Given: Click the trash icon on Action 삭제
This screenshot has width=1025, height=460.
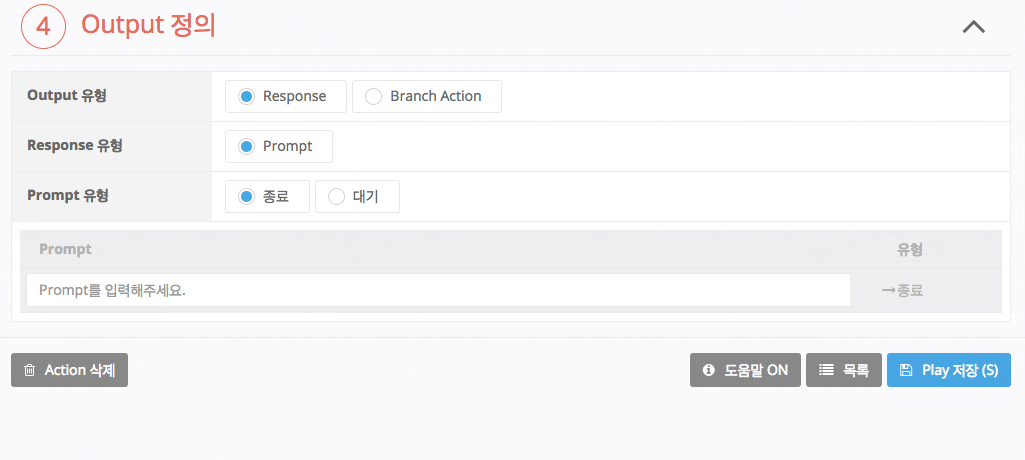Looking at the screenshot, I should pos(30,370).
